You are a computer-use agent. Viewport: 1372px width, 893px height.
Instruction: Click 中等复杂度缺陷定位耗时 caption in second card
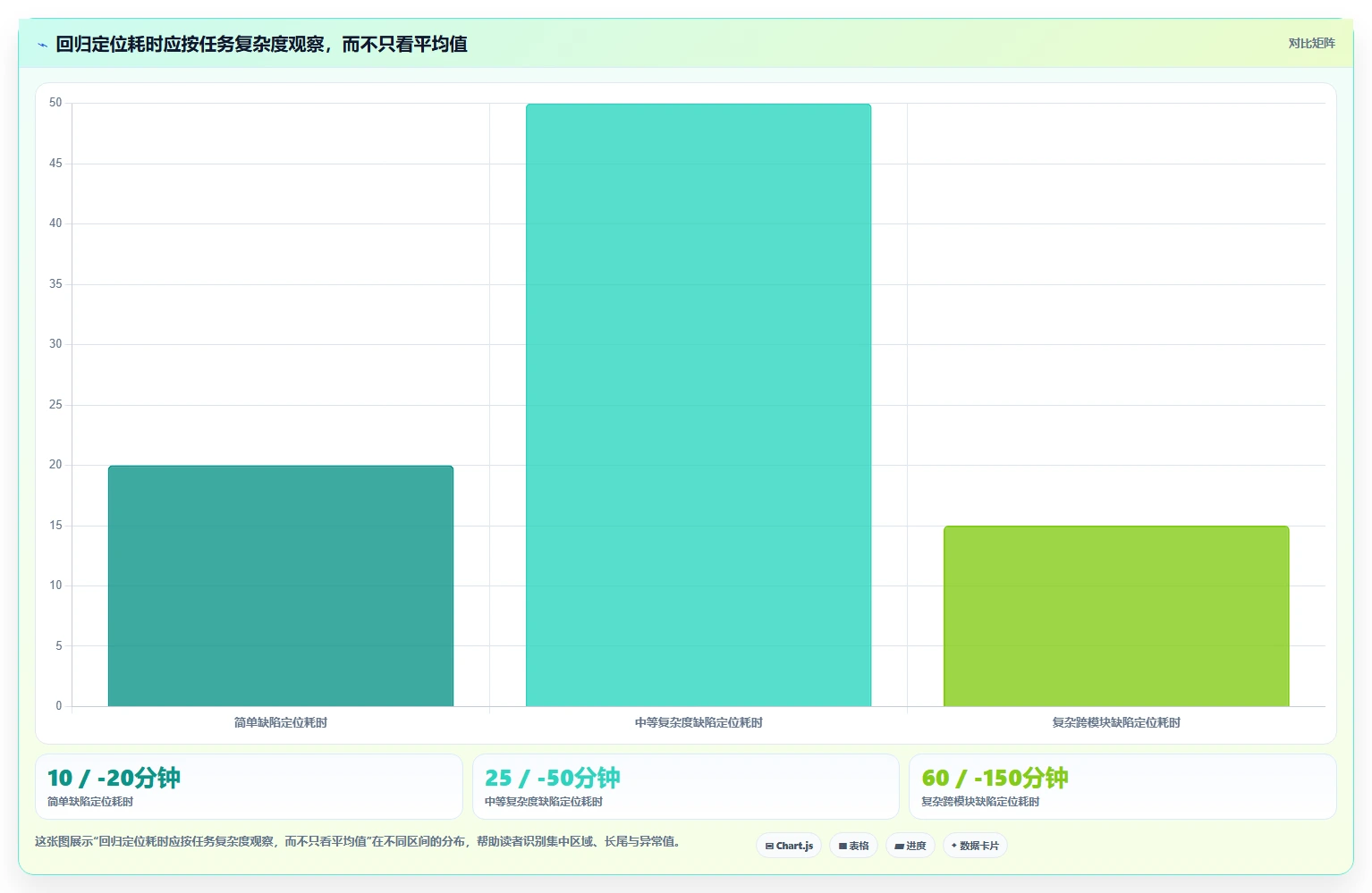[544, 802]
